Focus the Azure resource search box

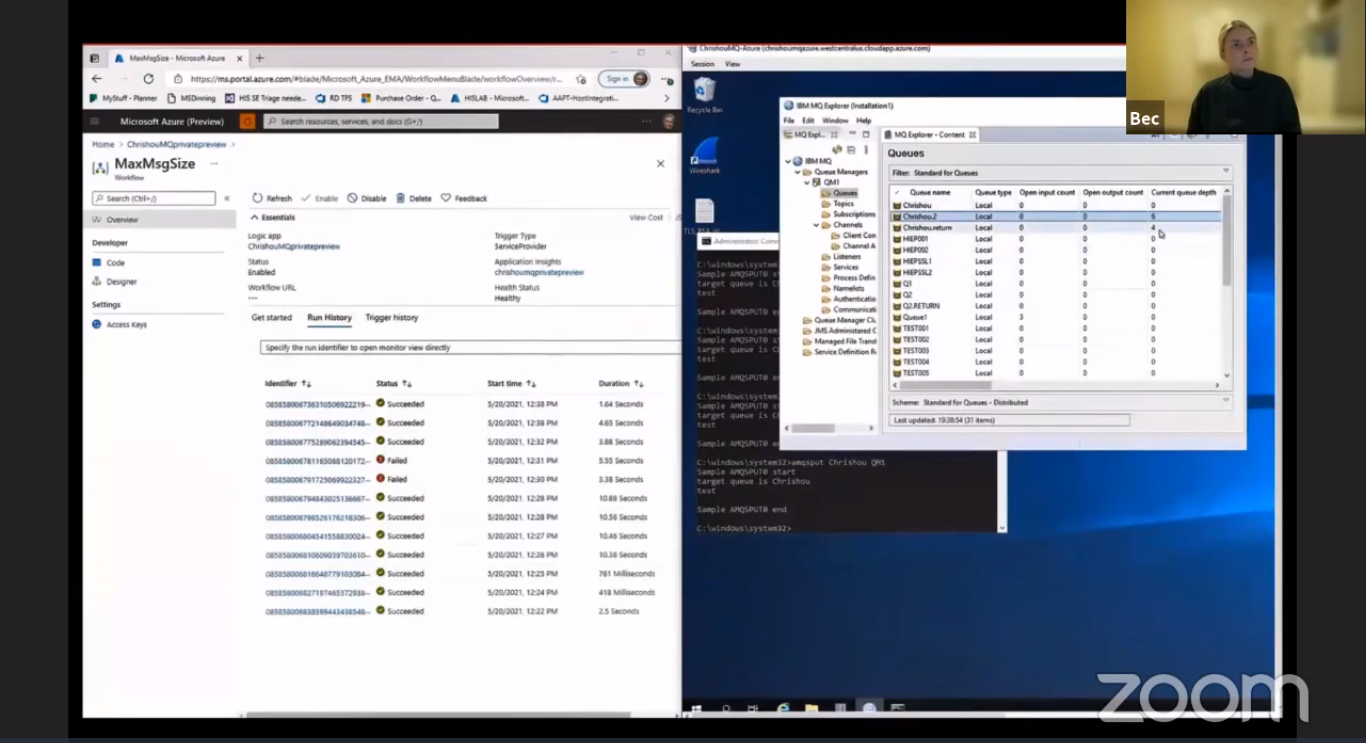point(381,121)
